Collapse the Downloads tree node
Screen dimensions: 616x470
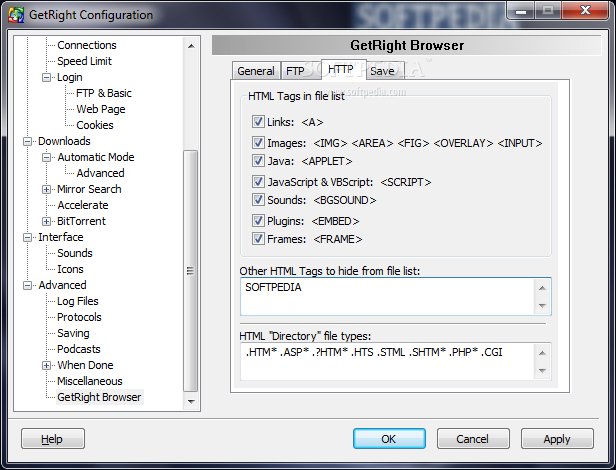pos(27,141)
